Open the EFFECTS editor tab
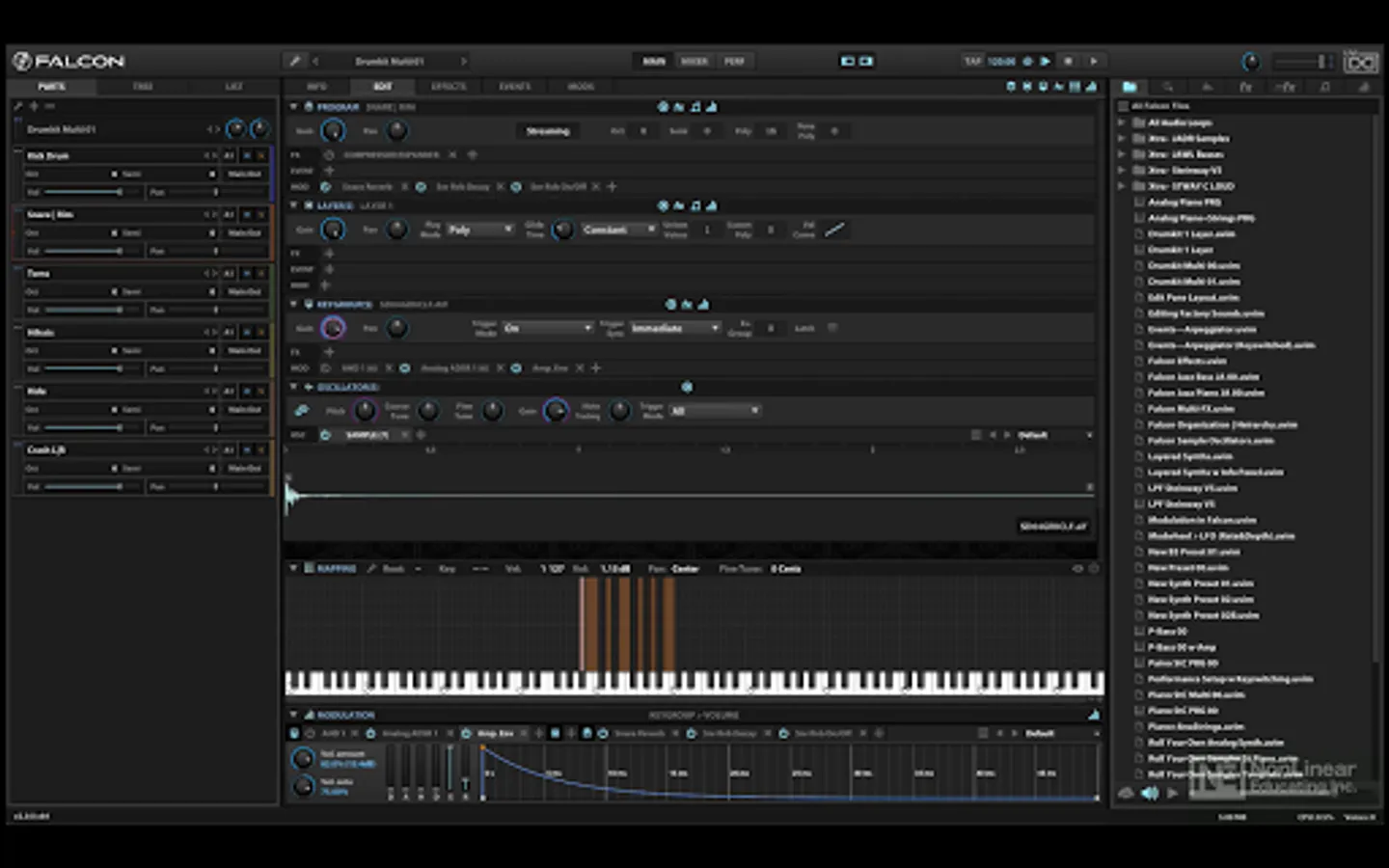 point(449,87)
